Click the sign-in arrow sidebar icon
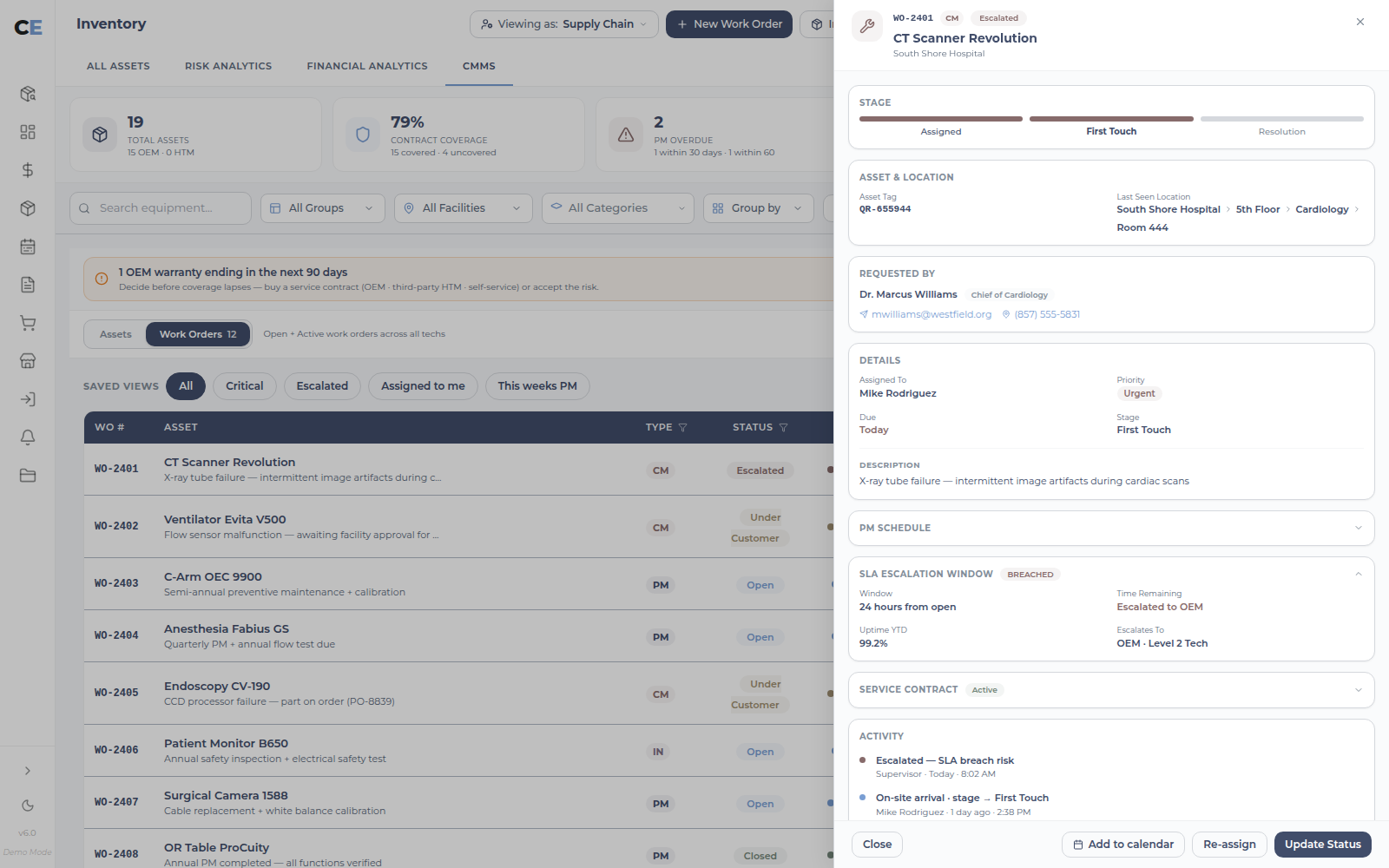The width and height of the screenshot is (1389, 868). tap(28, 399)
